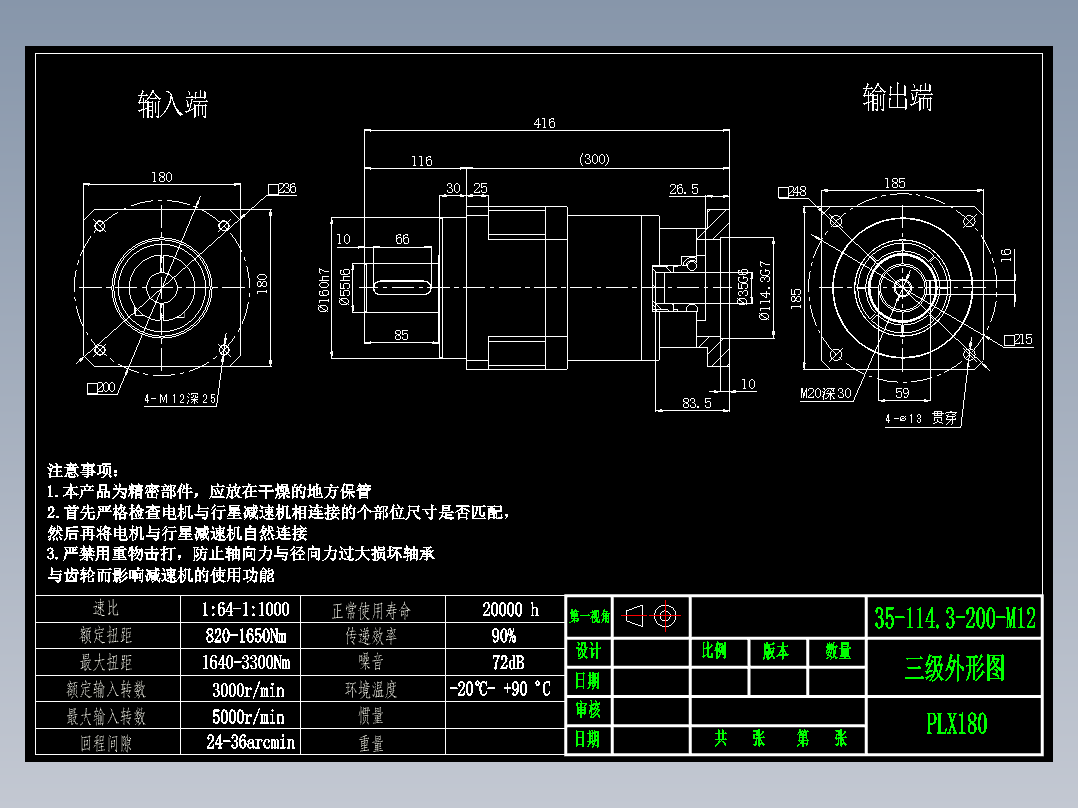Click the 数量 quantity cell
Screen dimensions: 1078x808
(838, 651)
